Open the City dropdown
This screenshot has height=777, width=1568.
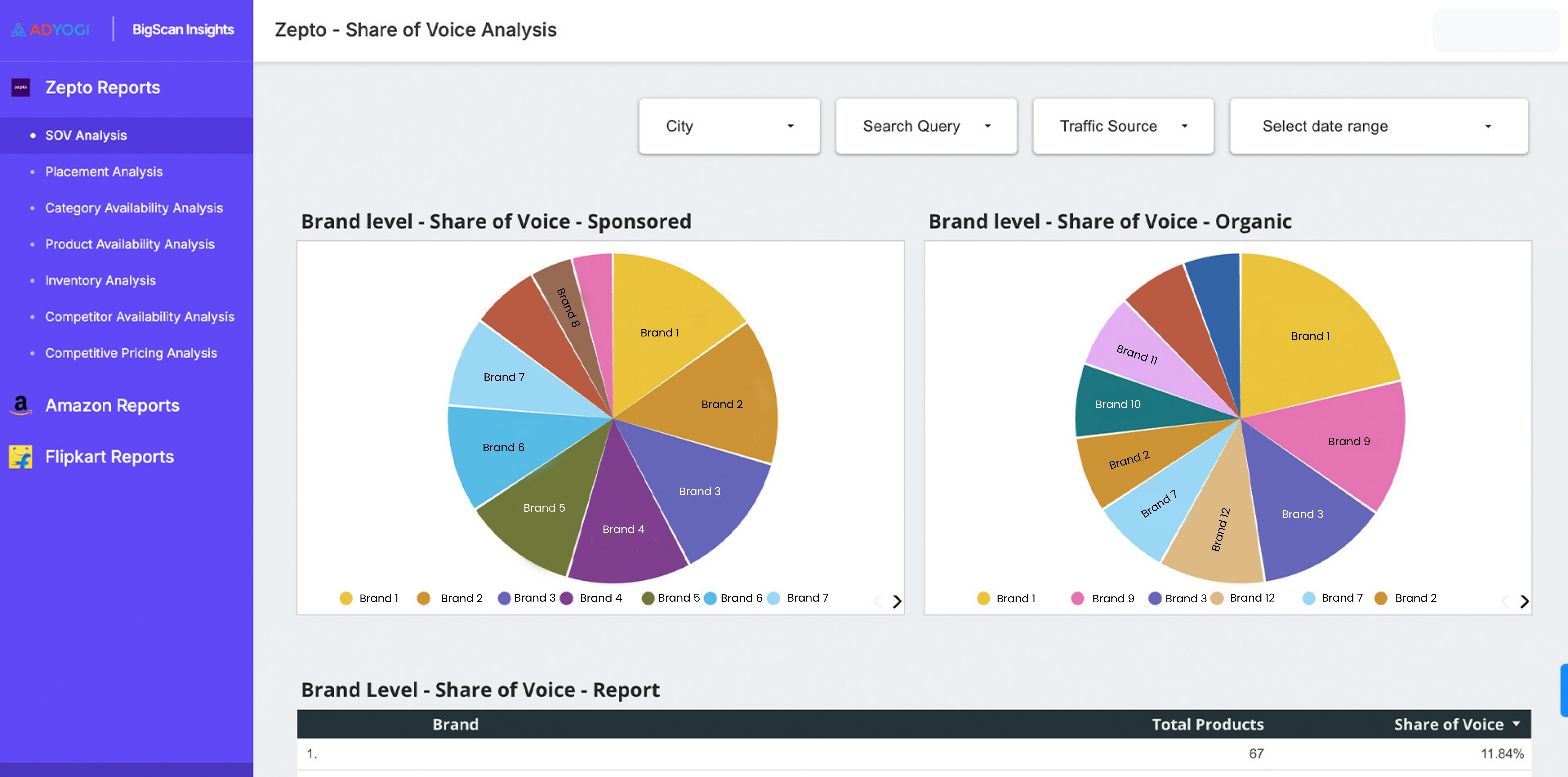coord(729,126)
